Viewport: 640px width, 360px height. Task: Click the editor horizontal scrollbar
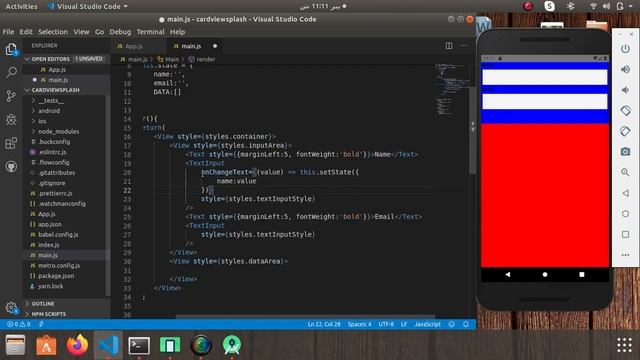click(x=305, y=316)
